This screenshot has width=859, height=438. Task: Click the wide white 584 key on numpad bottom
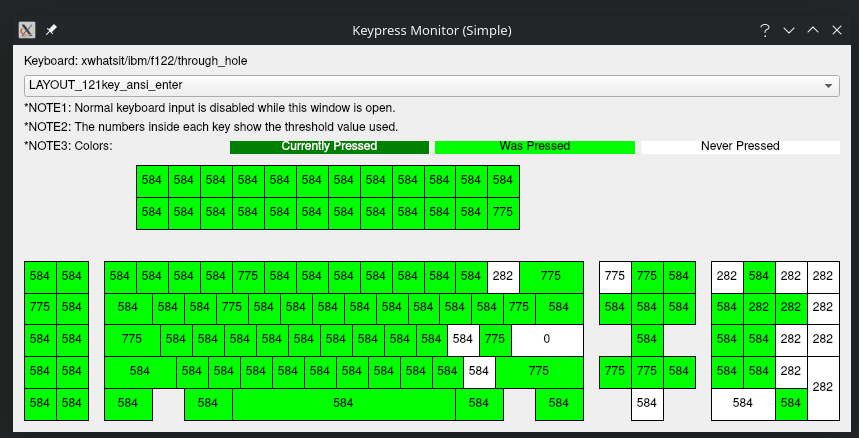[x=743, y=403]
